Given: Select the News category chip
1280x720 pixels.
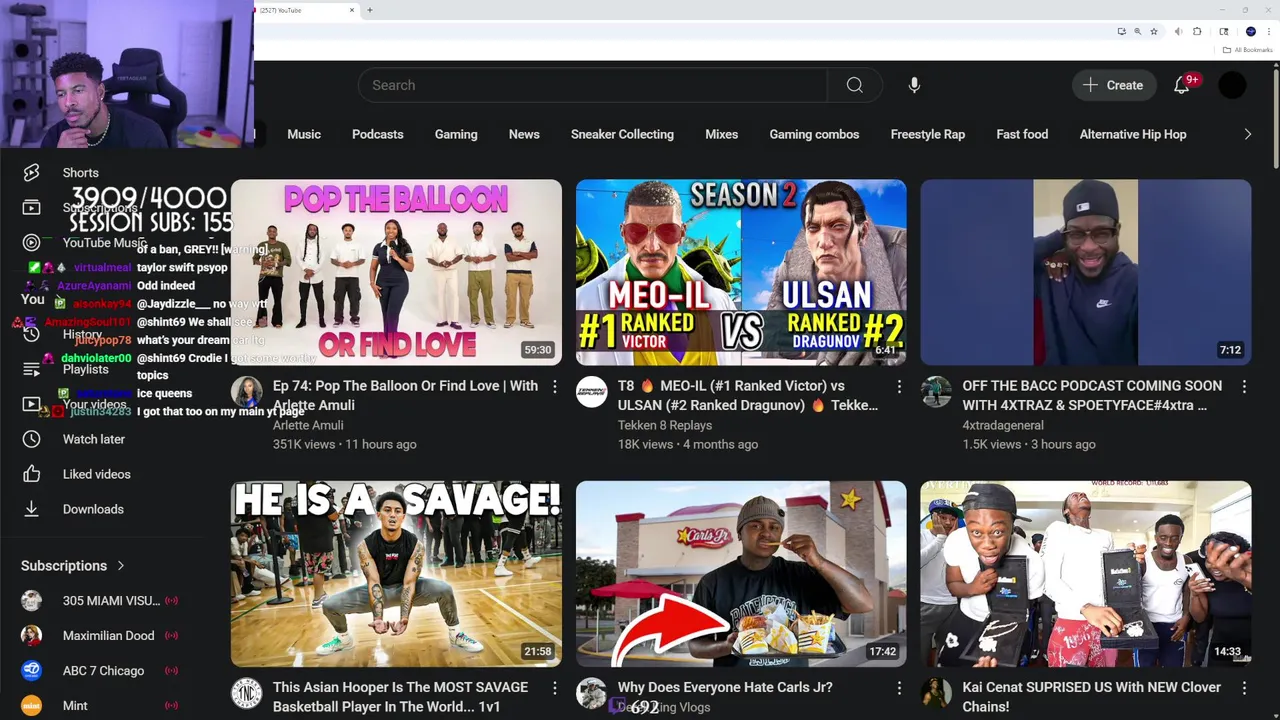Looking at the screenshot, I should point(524,134).
